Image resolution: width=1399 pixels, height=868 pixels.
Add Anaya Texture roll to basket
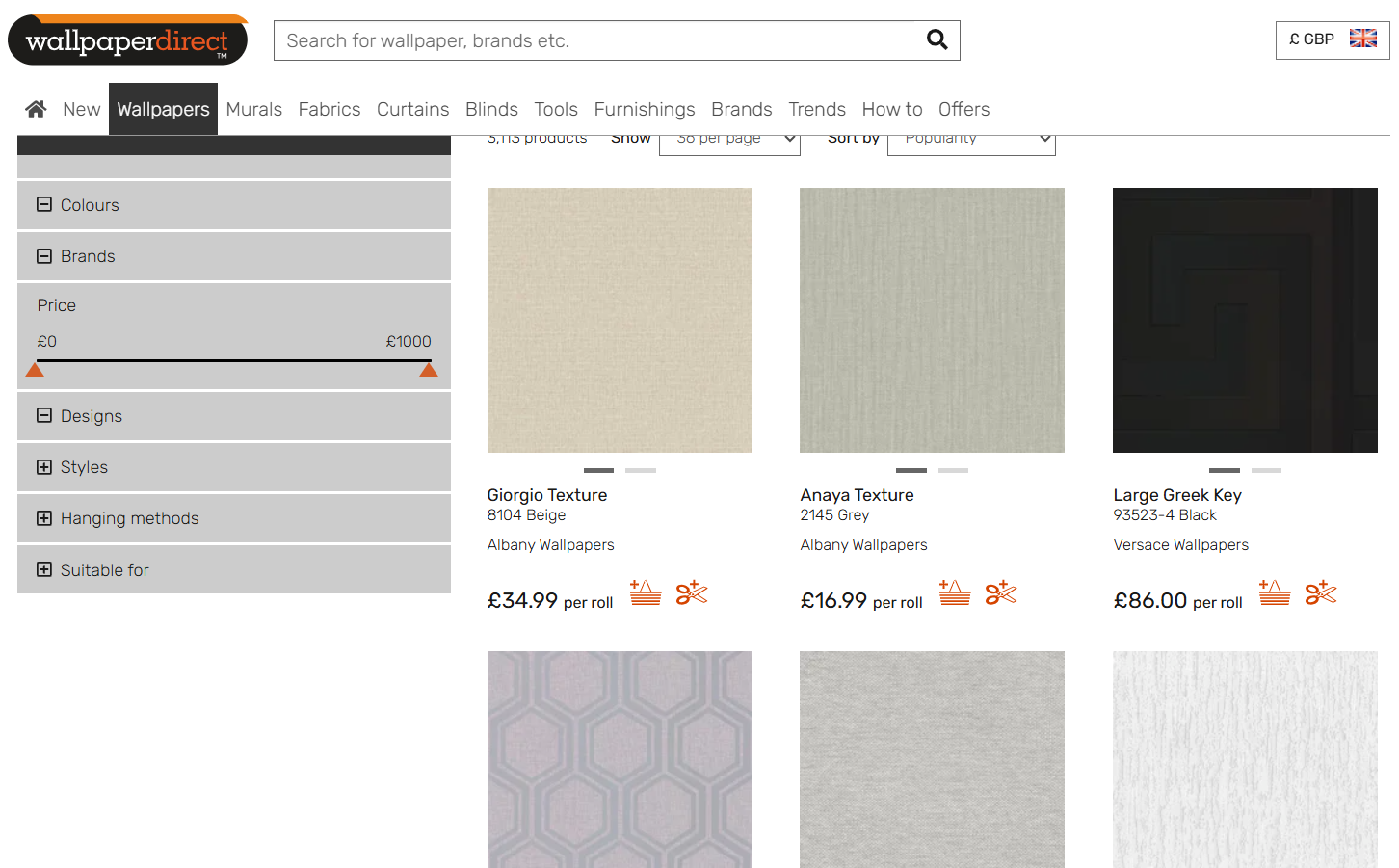pos(955,592)
